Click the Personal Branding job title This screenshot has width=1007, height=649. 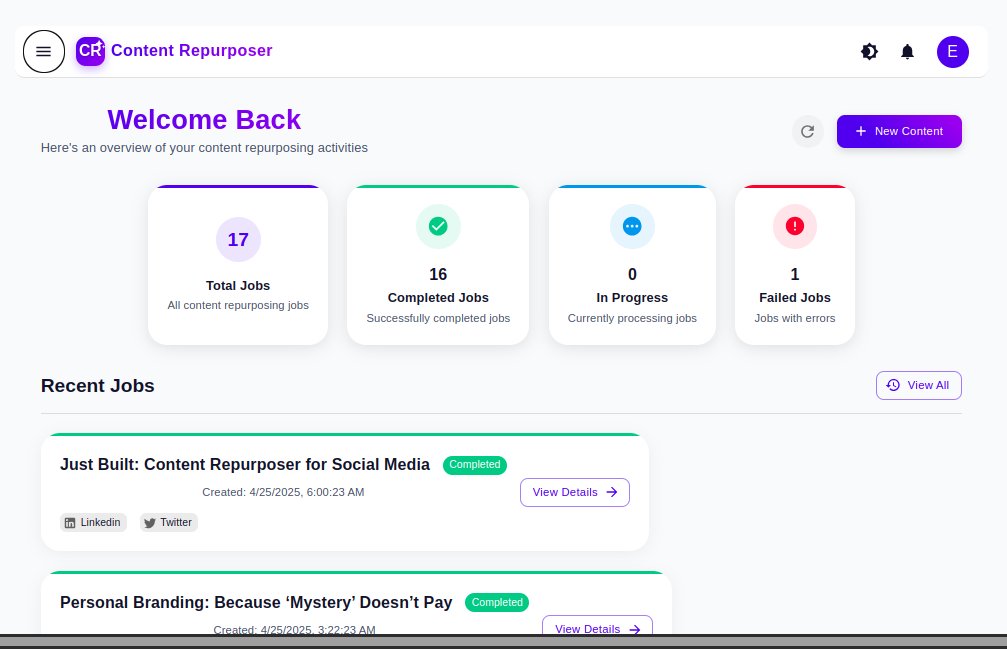pyautogui.click(x=256, y=603)
